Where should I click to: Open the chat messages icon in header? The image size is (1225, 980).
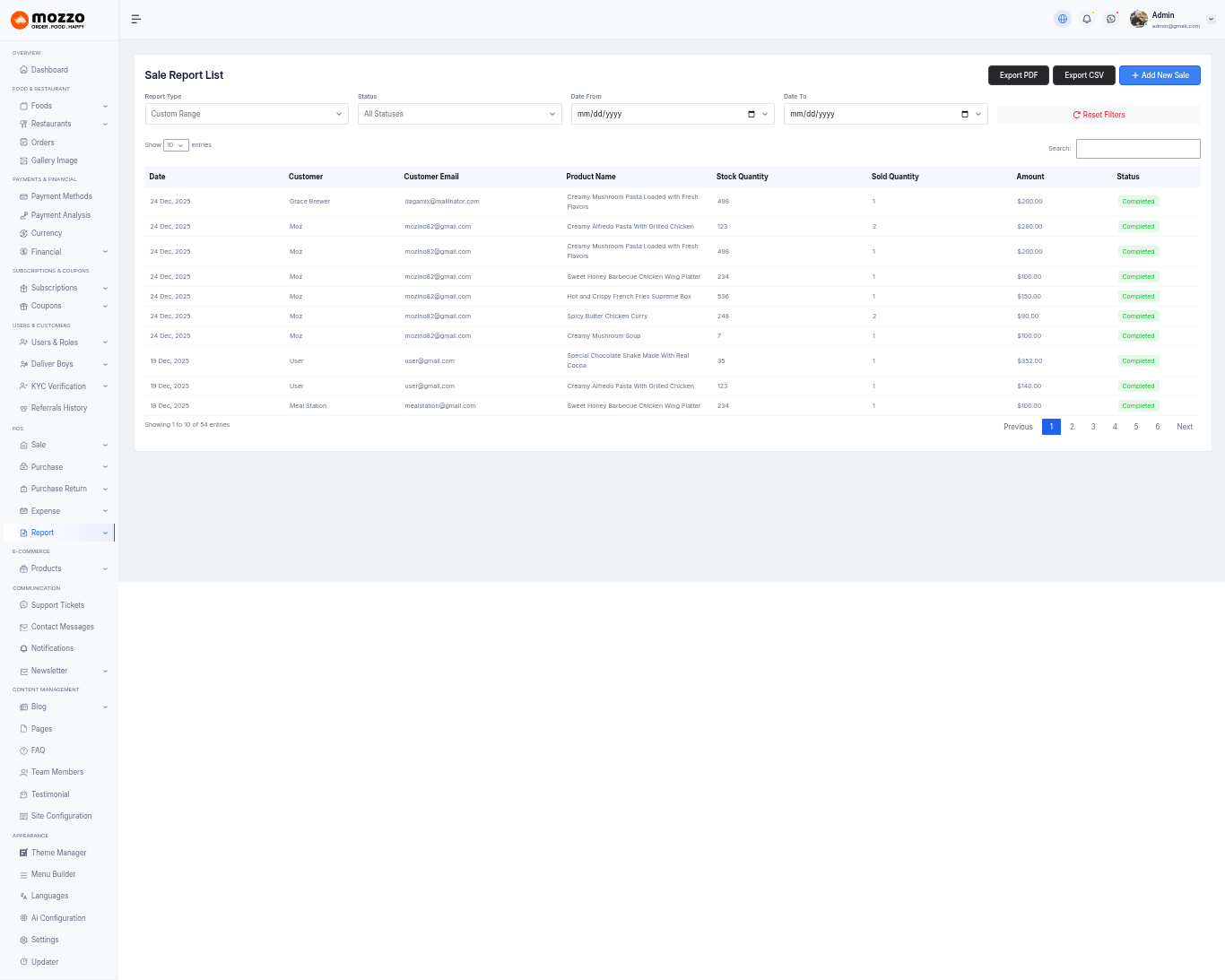point(1111,19)
